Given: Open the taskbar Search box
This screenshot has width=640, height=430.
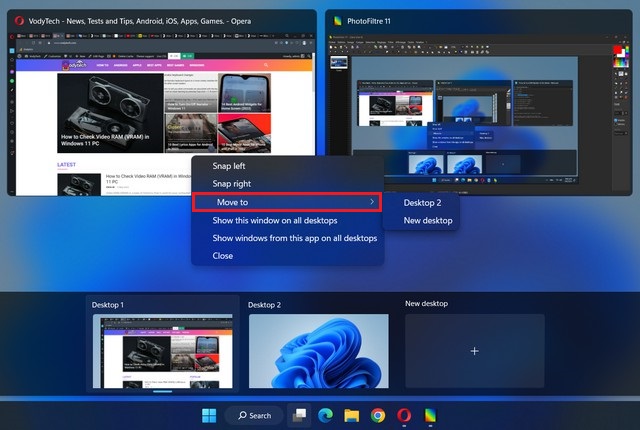Looking at the screenshot, I should pos(254,415).
